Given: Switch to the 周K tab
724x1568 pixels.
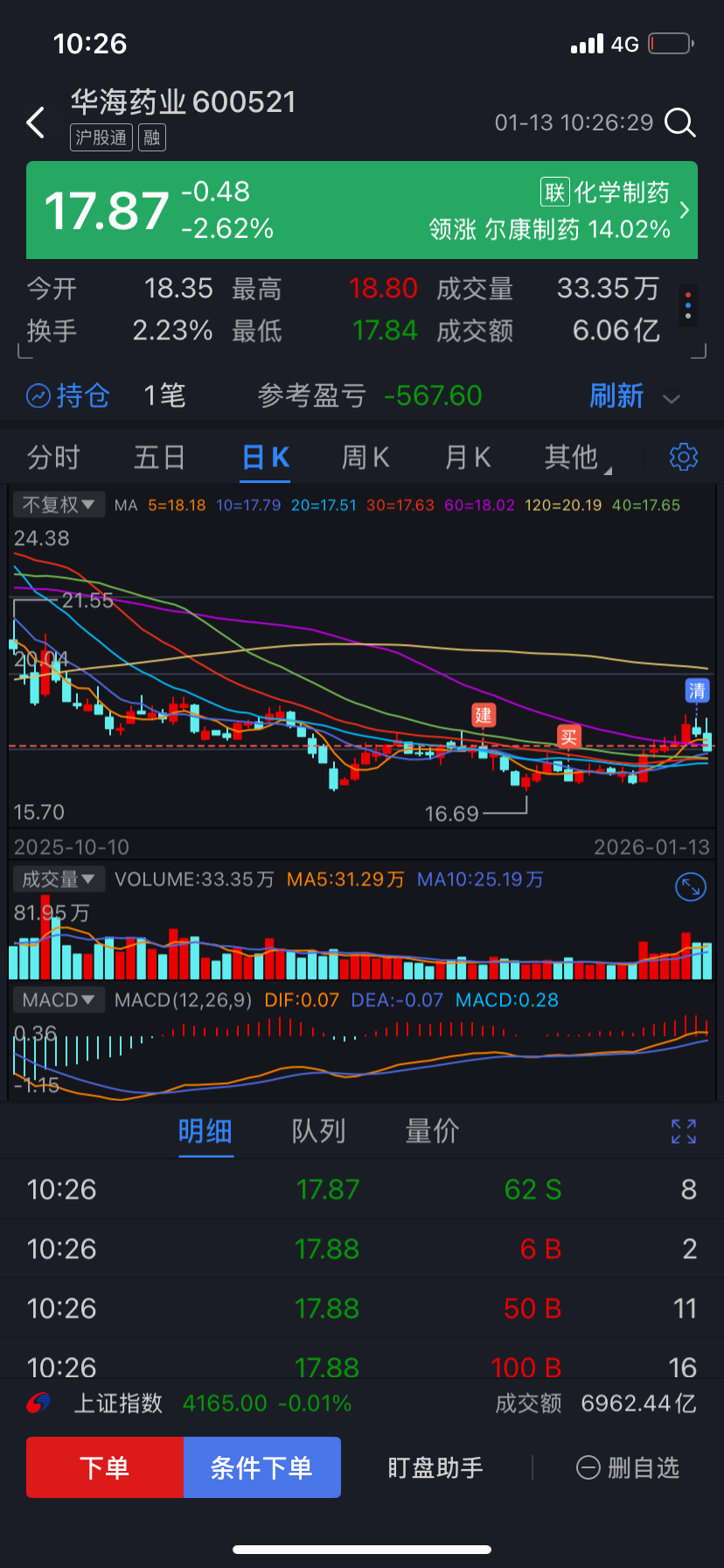Looking at the screenshot, I should tap(365, 457).
